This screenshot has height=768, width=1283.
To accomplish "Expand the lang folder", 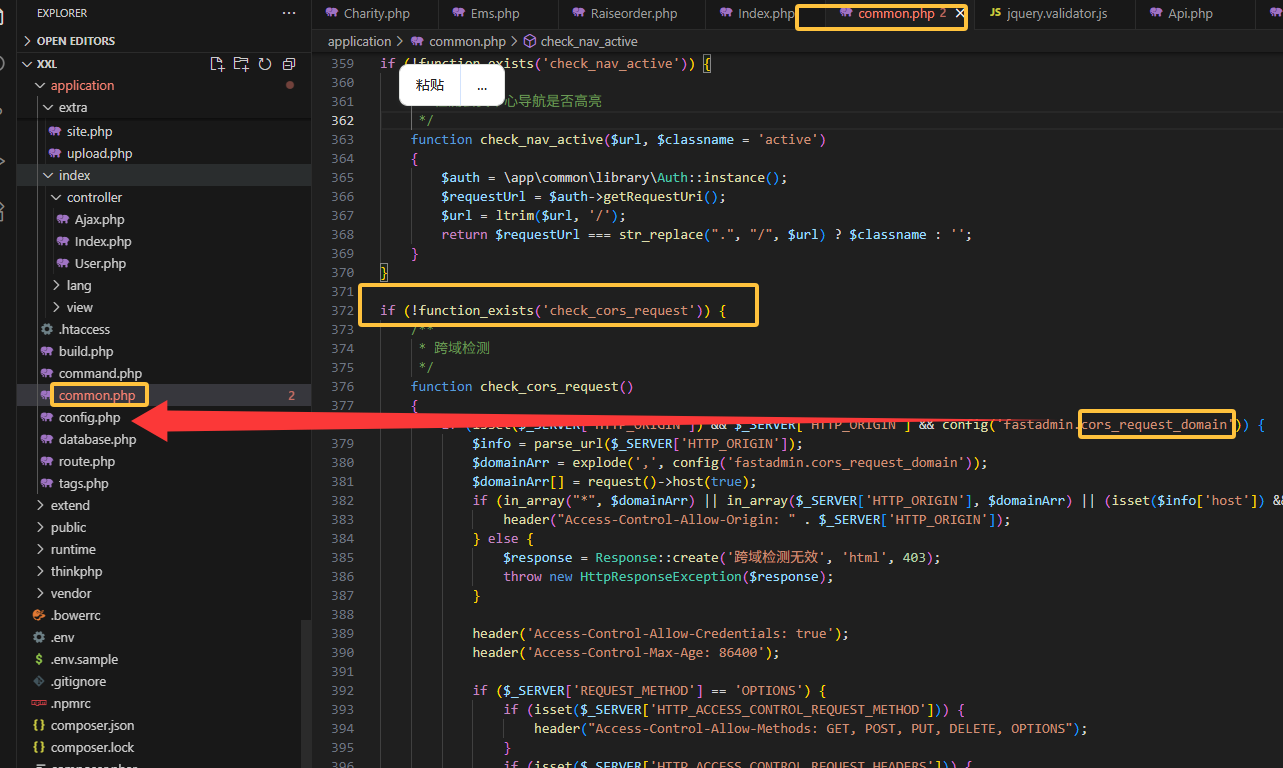I will (x=79, y=286).
